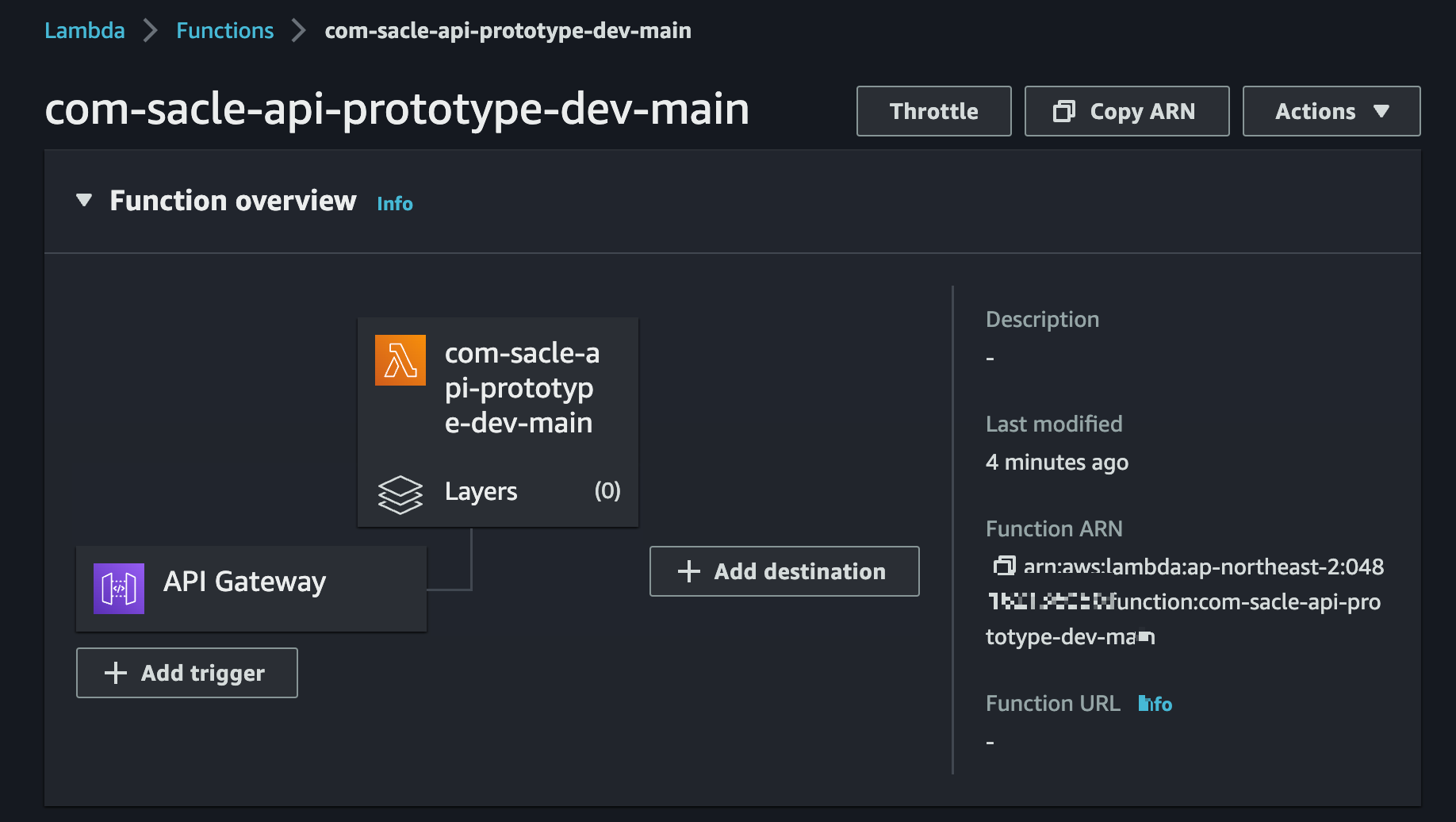The image size is (1456, 822).
Task: Click the Lambda breadcrumb link
Action: [x=85, y=31]
